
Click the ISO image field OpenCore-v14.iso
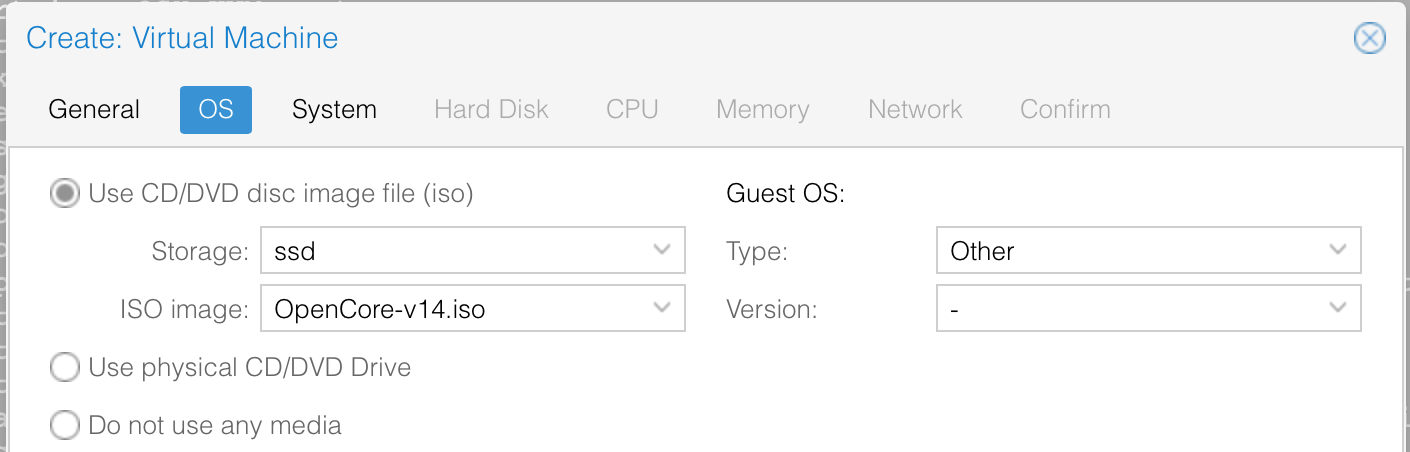450,309
